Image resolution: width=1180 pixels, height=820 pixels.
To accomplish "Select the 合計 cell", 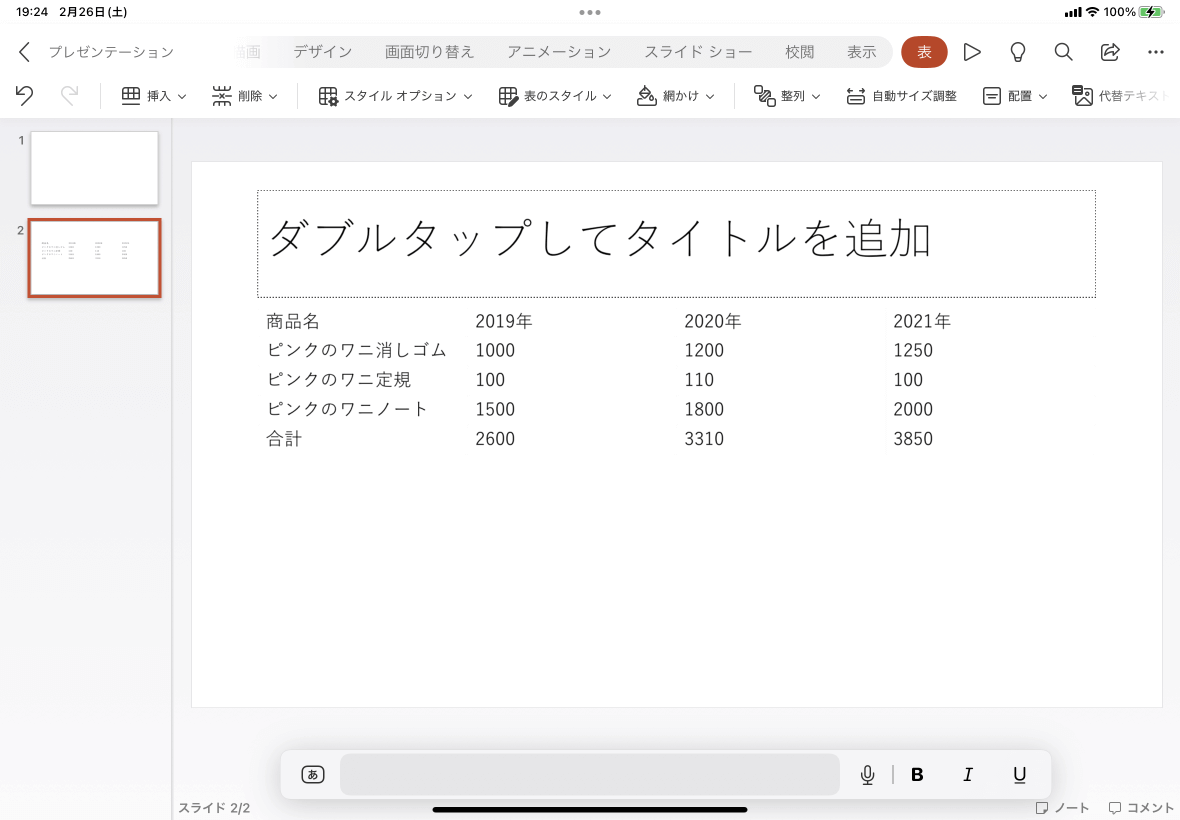I will click(x=284, y=439).
